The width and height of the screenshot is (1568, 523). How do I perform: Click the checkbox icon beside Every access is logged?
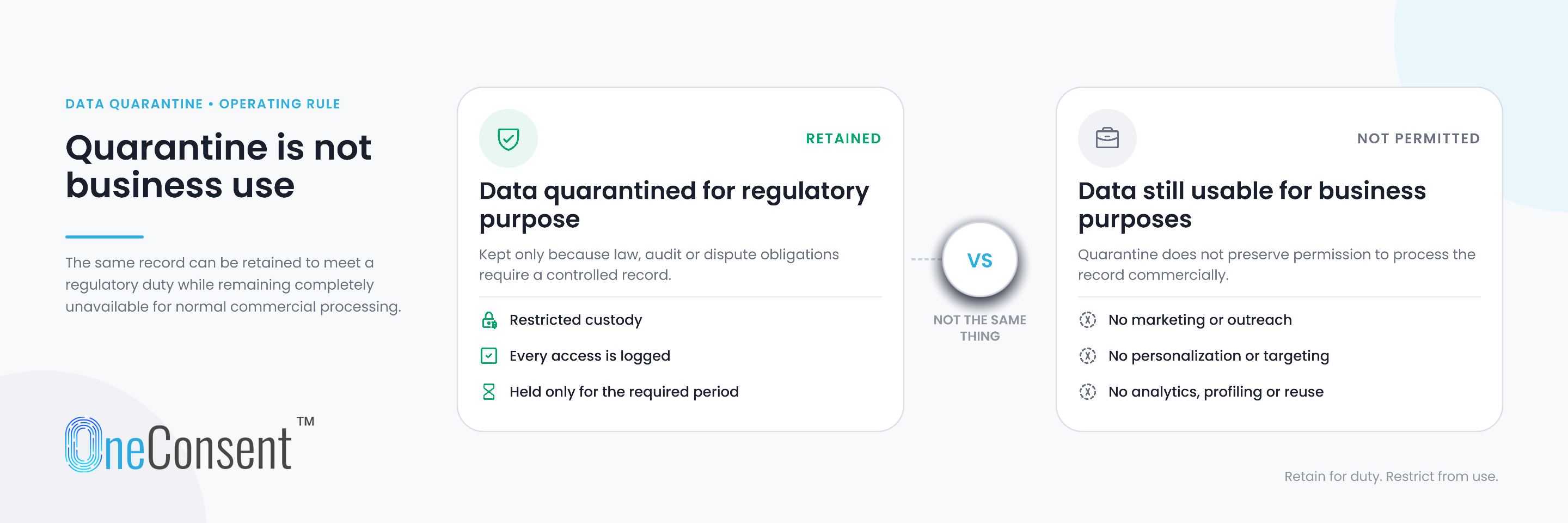click(x=489, y=356)
